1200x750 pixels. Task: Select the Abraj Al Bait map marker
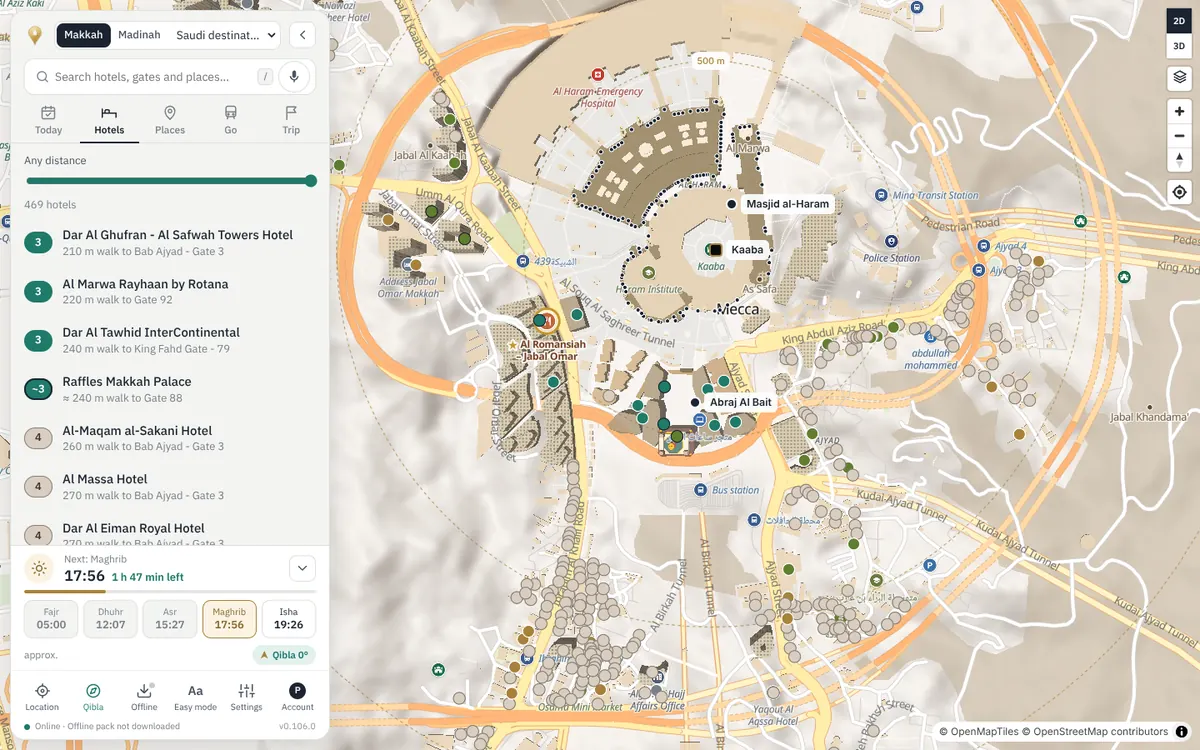tap(695, 402)
